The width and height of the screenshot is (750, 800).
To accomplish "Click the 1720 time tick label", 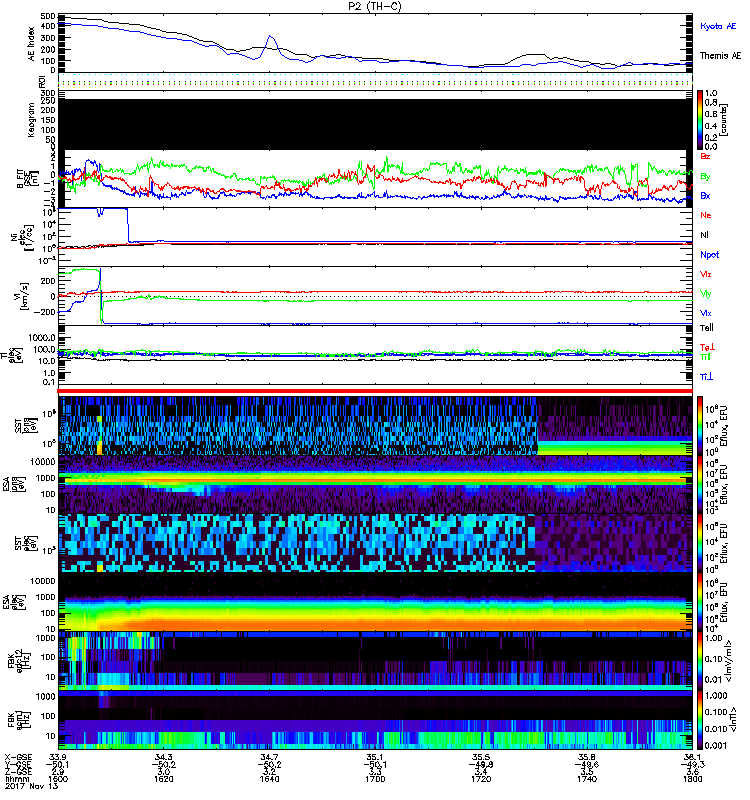I will tap(481, 779).
